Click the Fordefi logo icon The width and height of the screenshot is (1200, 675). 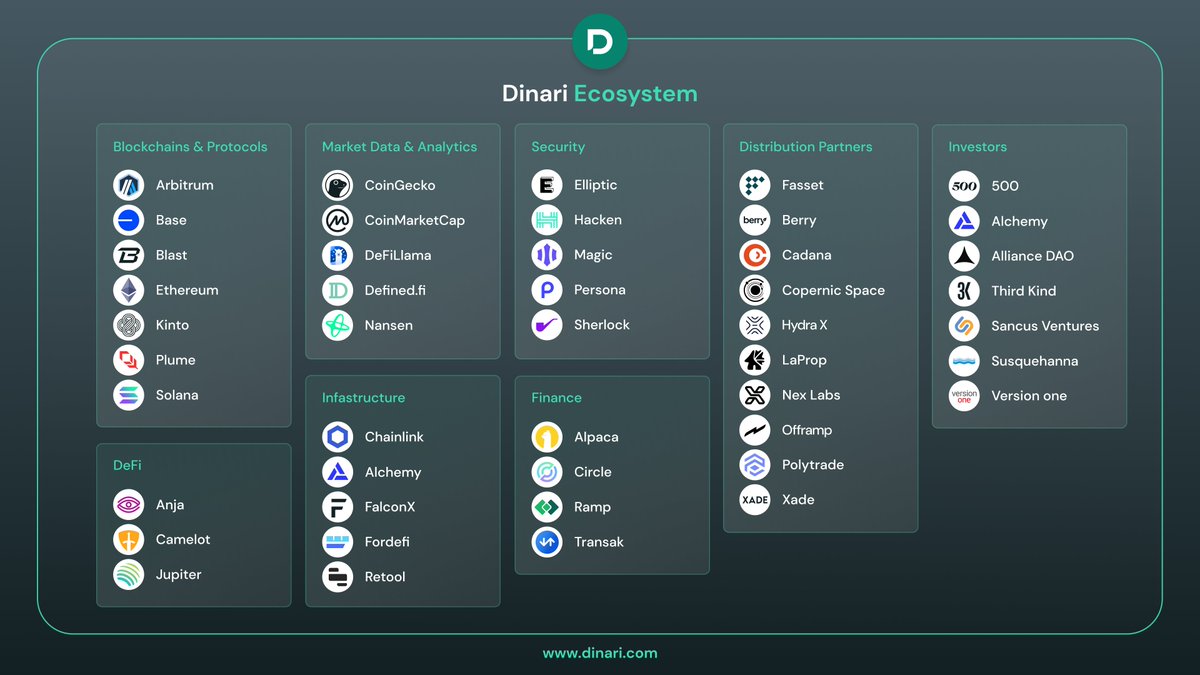click(x=338, y=542)
